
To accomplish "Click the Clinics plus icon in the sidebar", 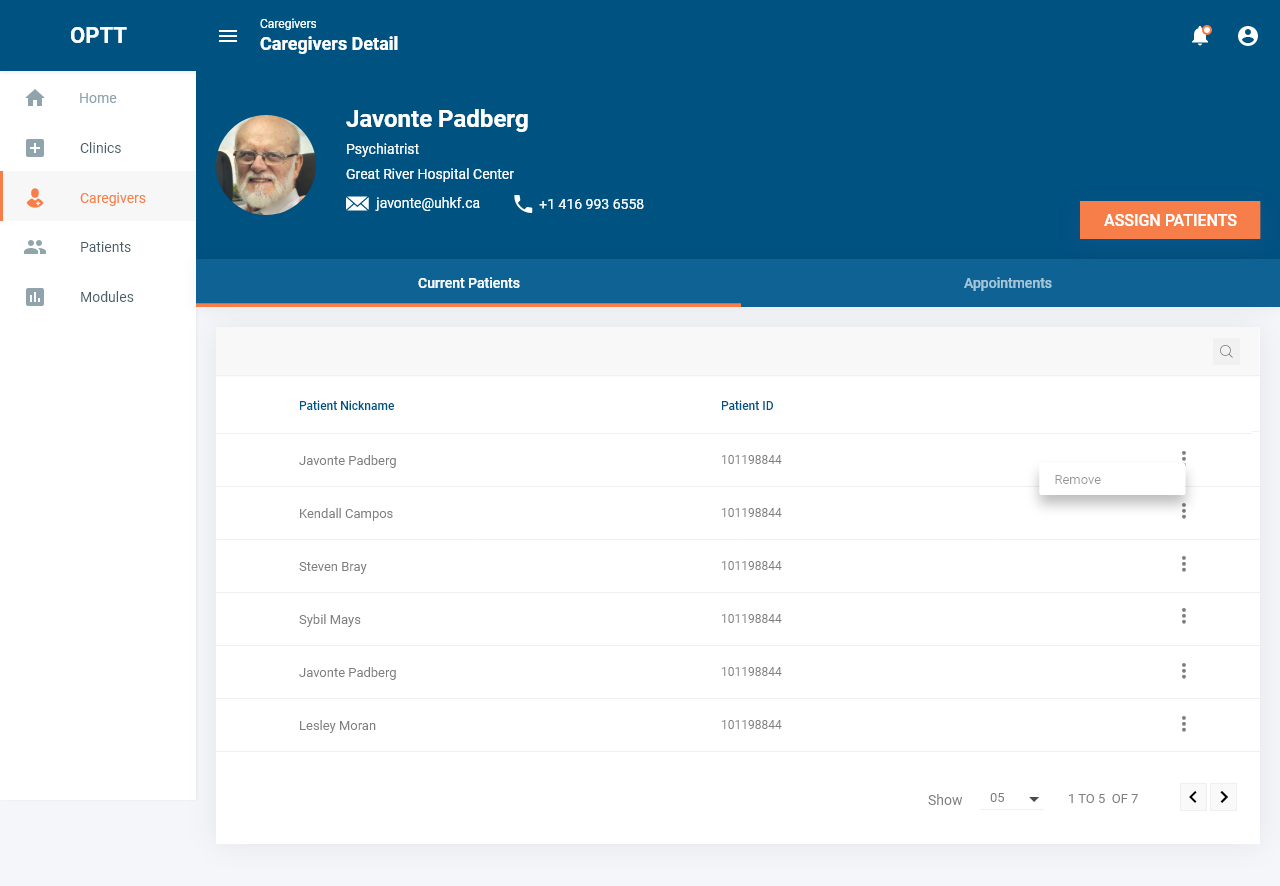I will 35,148.
